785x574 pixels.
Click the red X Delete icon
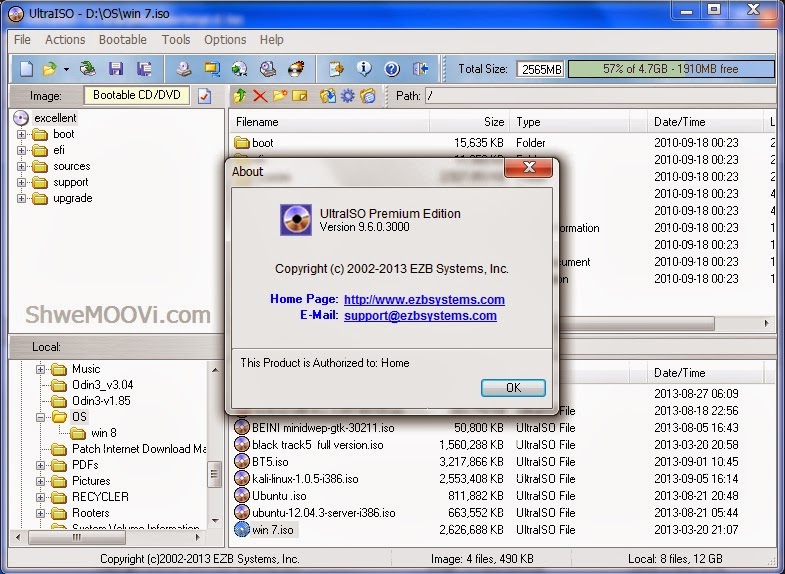click(x=260, y=96)
